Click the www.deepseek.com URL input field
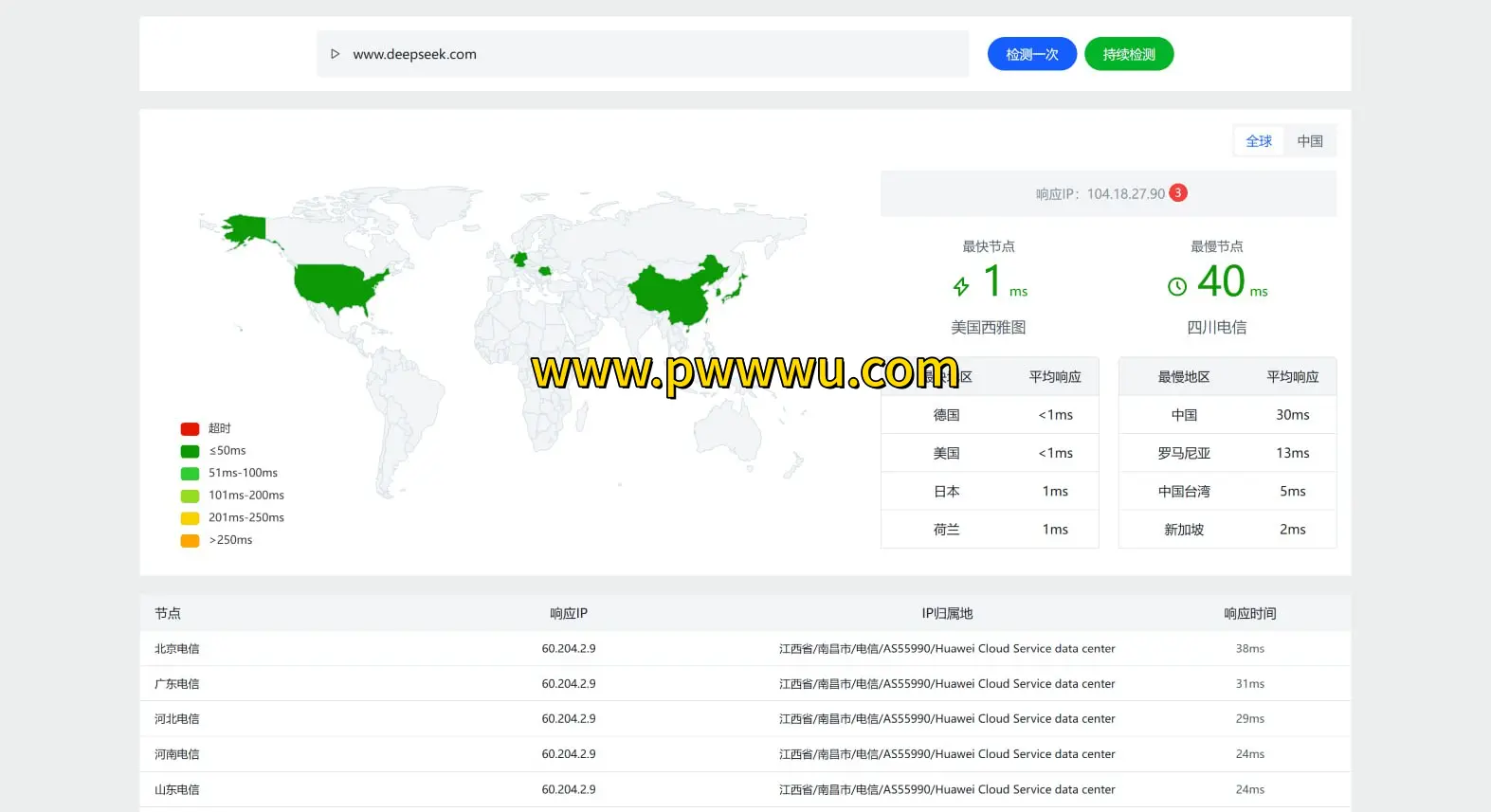Viewport: 1491px width, 812px height. [643, 54]
